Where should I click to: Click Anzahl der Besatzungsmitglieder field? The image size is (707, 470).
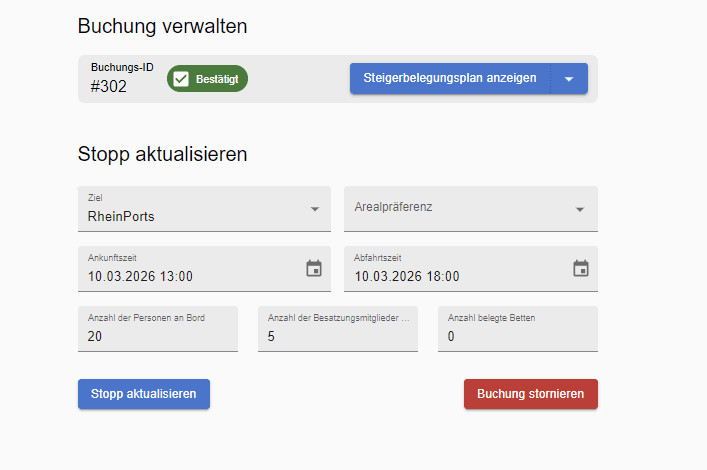(338, 329)
